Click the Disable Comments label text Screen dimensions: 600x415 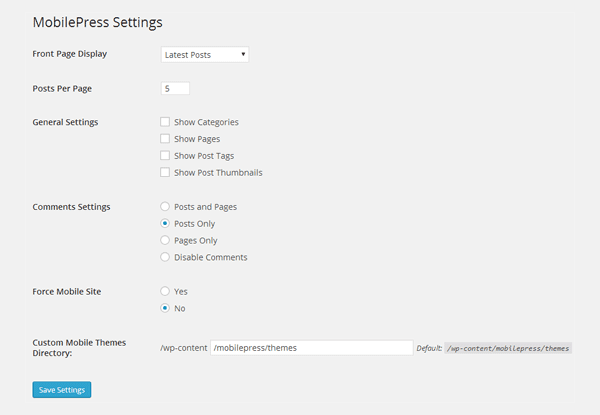point(211,257)
